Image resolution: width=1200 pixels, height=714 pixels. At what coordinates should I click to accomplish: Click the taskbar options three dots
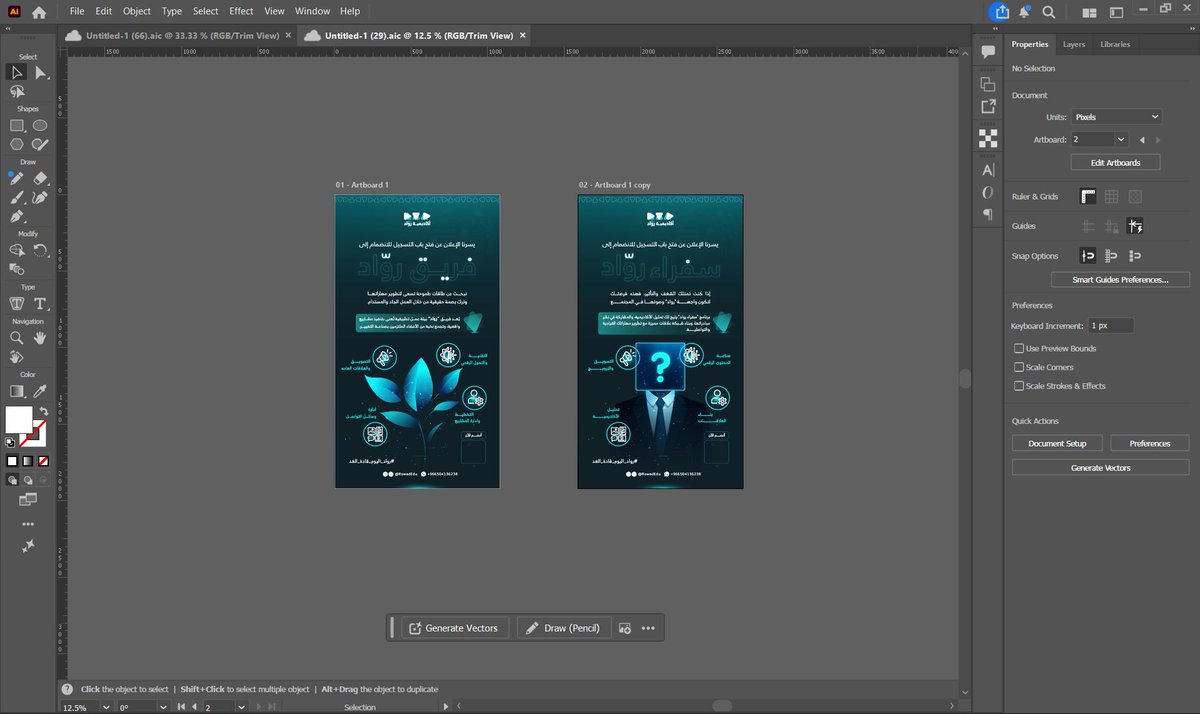tap(648, 628)
